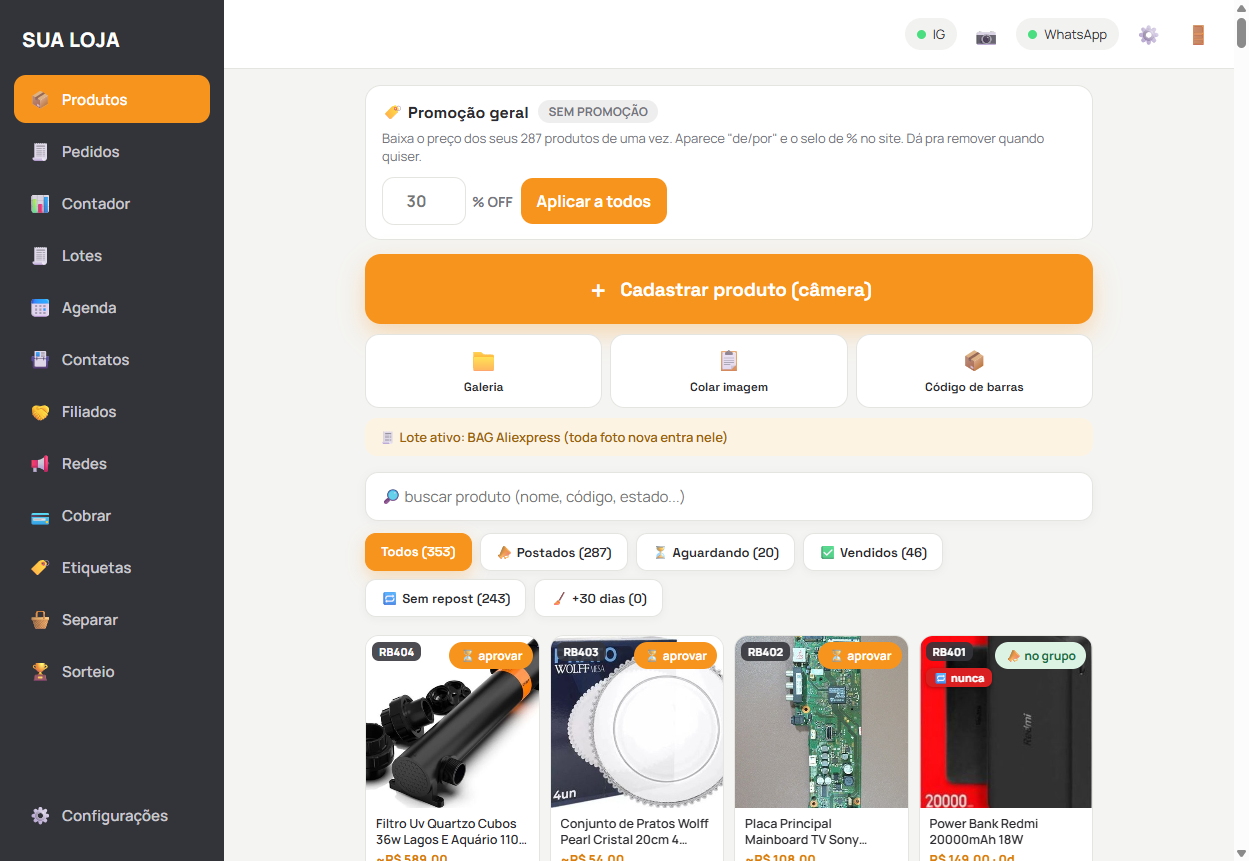This screenshot has height=861, width=1249.
Task: Open Separar in the sidebar
Action: (x=112, y=619)
